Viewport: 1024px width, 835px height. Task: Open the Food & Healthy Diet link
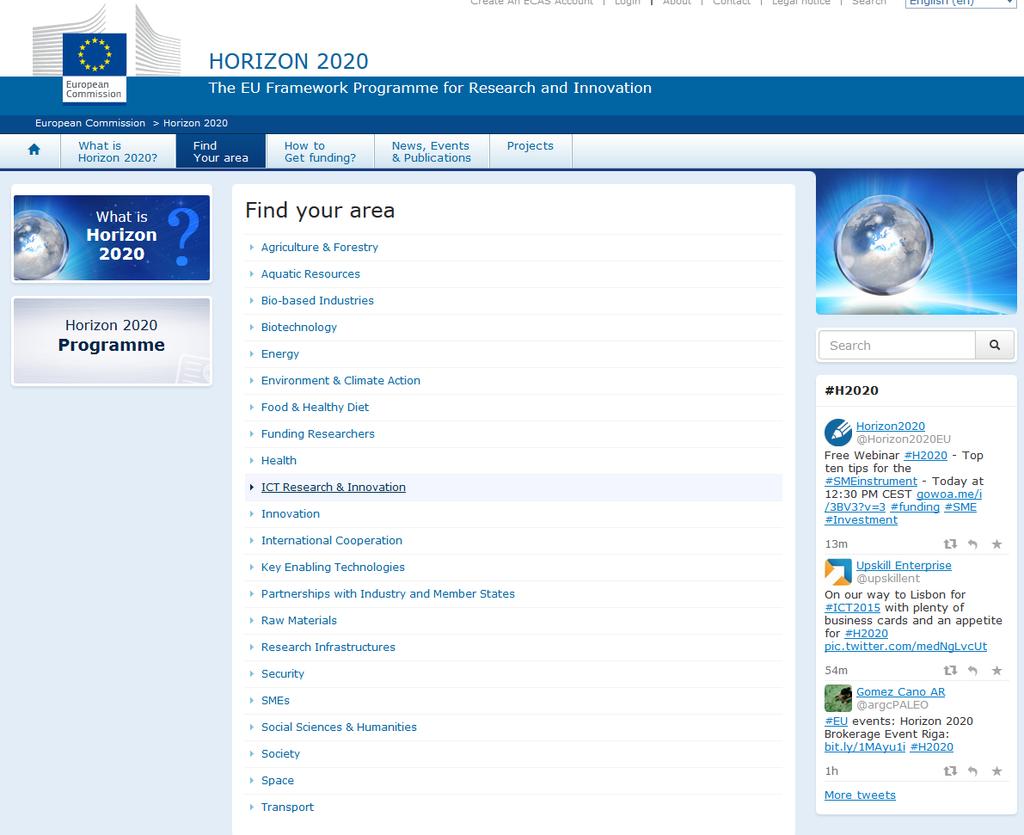click(315, 407)
